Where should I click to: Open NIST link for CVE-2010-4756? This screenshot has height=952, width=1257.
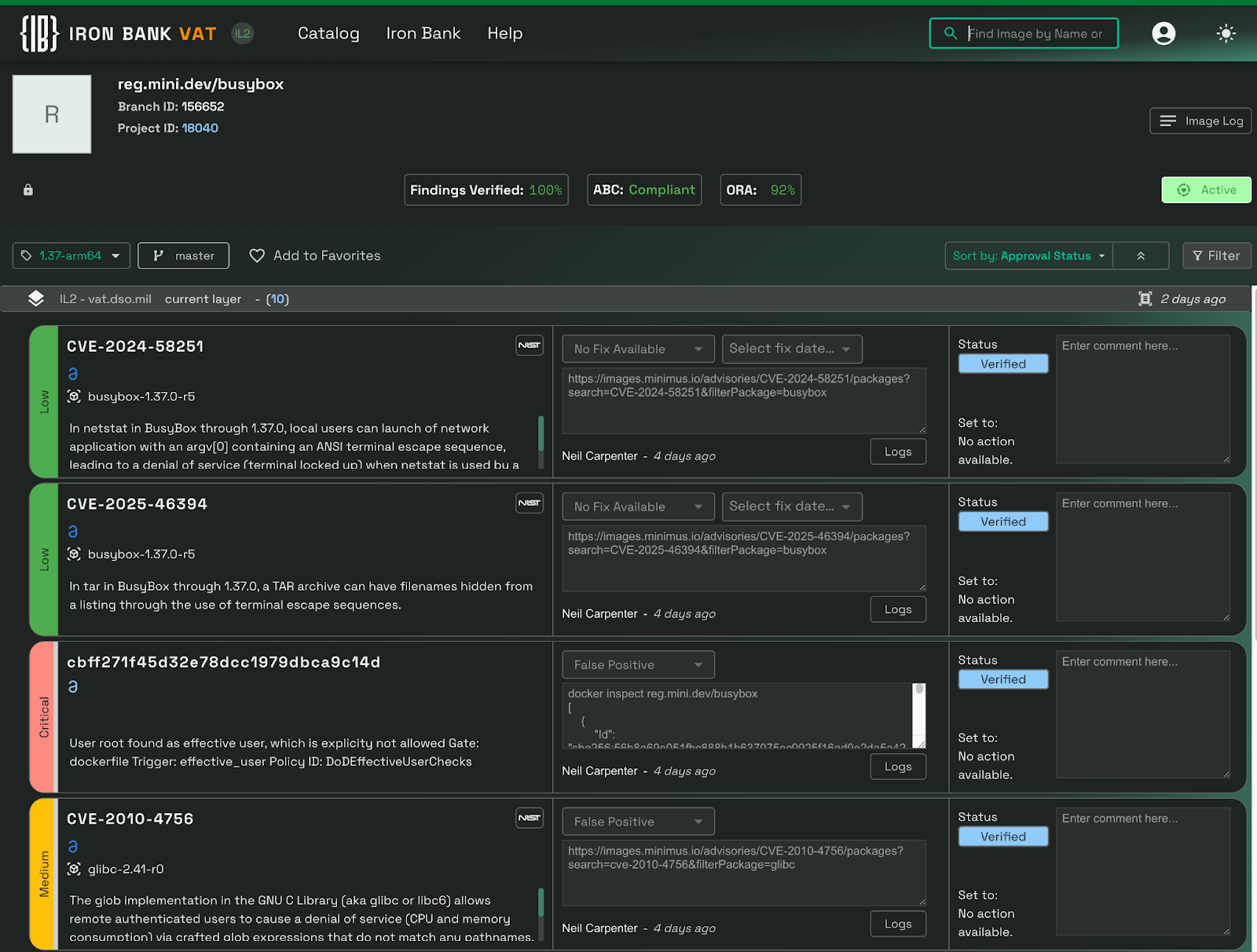click(530, 818)
